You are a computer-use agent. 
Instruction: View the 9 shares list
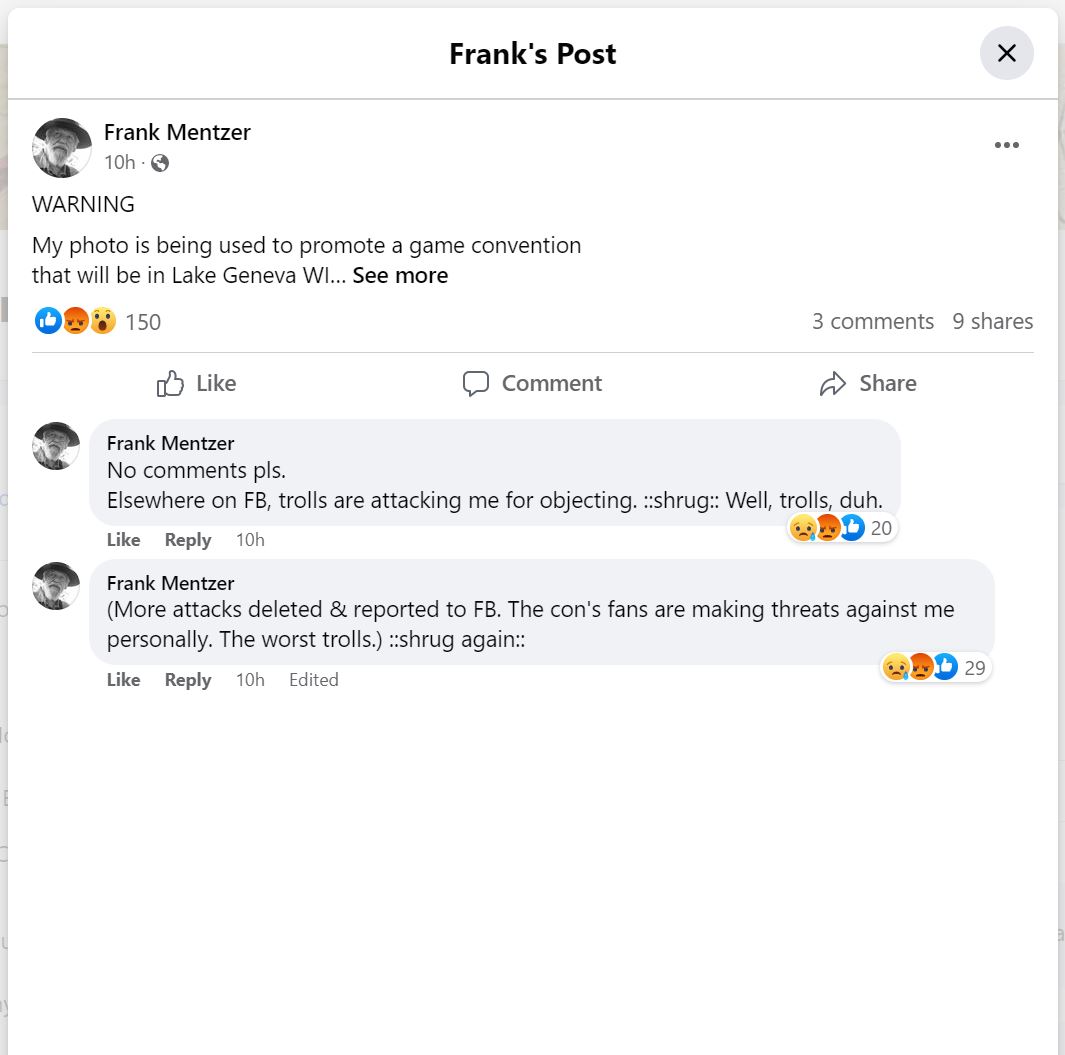[x=992, y=321]
